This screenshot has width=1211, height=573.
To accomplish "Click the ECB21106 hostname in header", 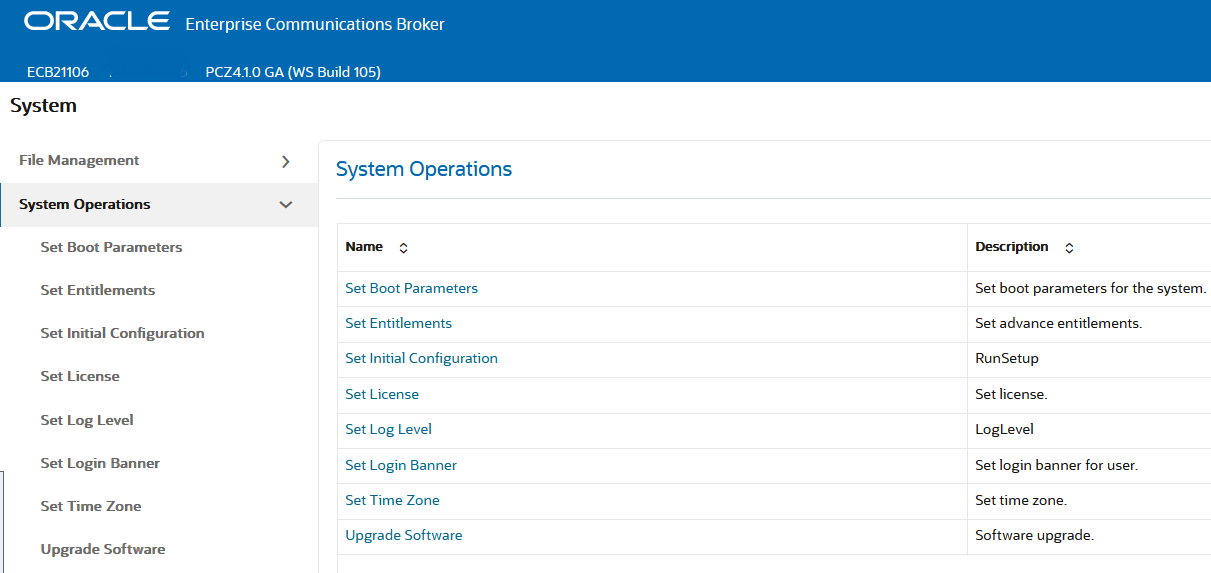I will [x=58, y=72].
